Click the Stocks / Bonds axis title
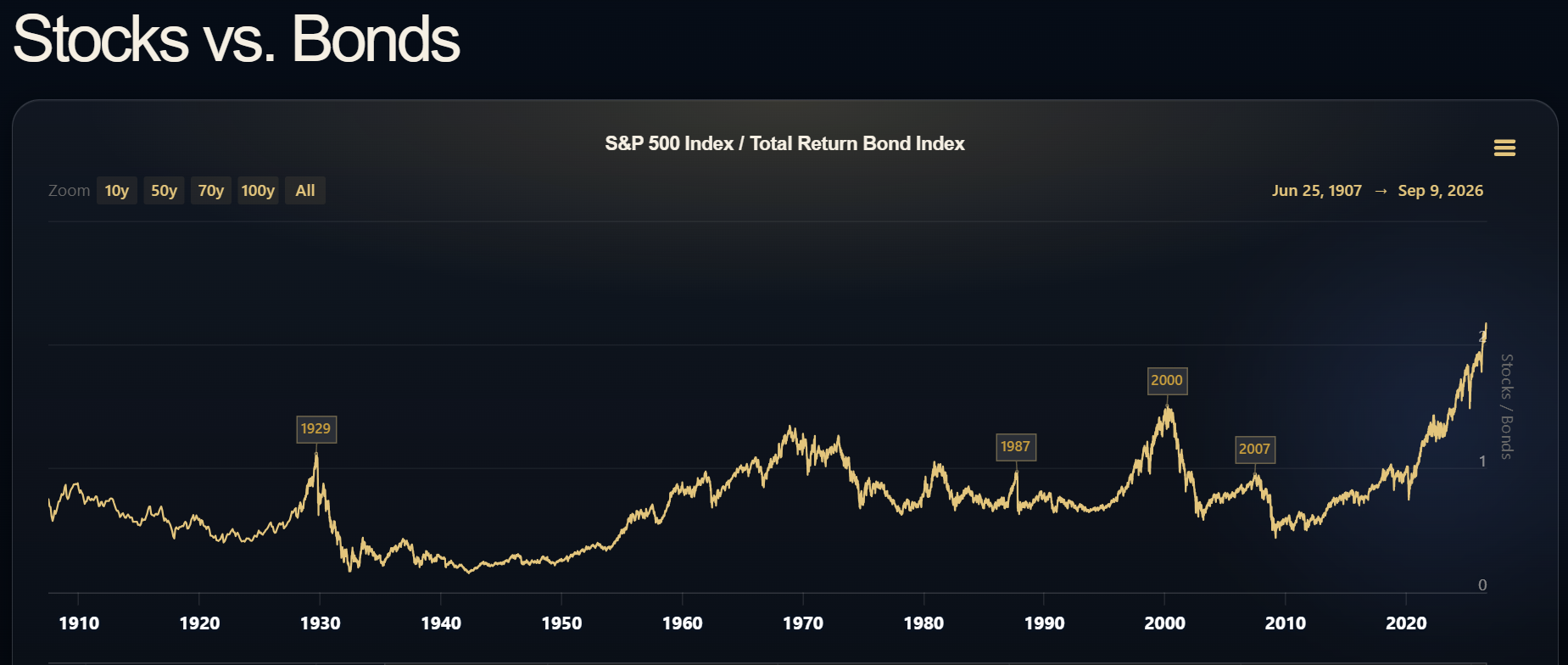 (x=1506, y=407)
